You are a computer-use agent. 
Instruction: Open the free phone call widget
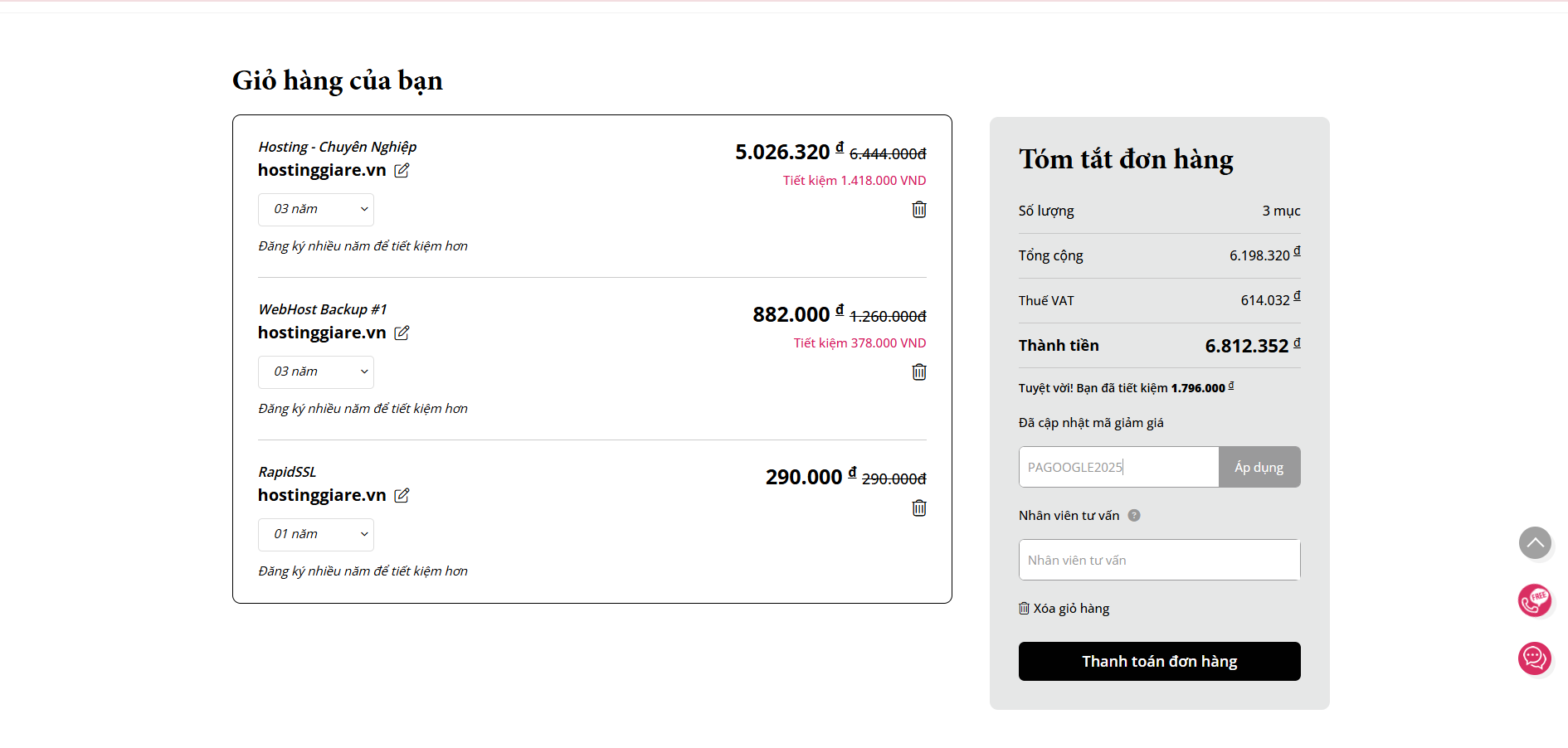[1535, 600]
